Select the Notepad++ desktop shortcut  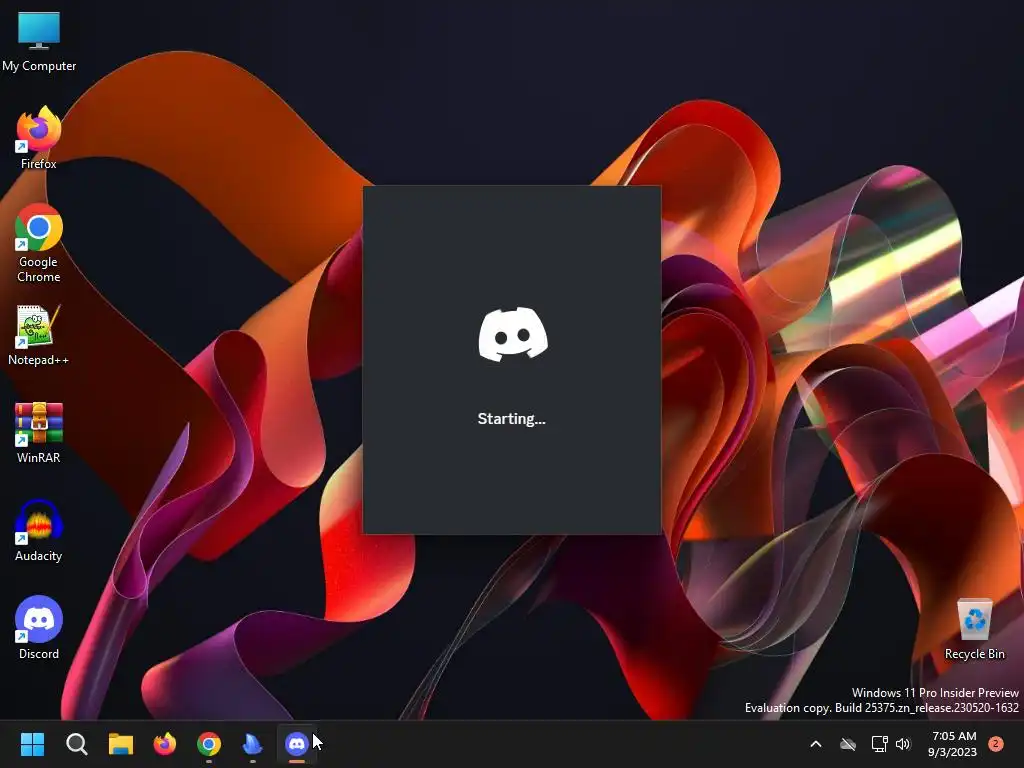pyautogui.click(x=39, y=334)
